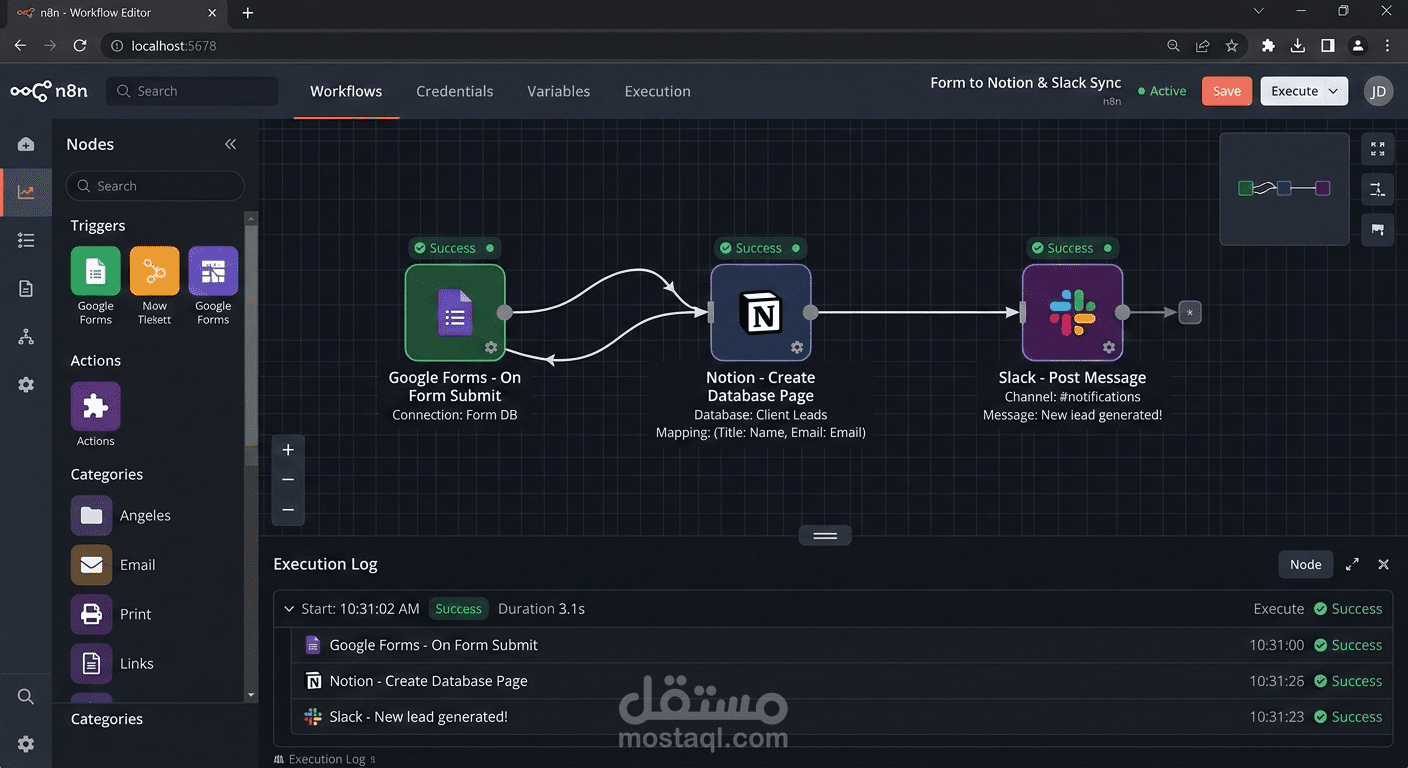Image resolution: width=1408 pixels, height=768 pixels.
Task: Click the workflow minimap
Action: point(1285,189)
